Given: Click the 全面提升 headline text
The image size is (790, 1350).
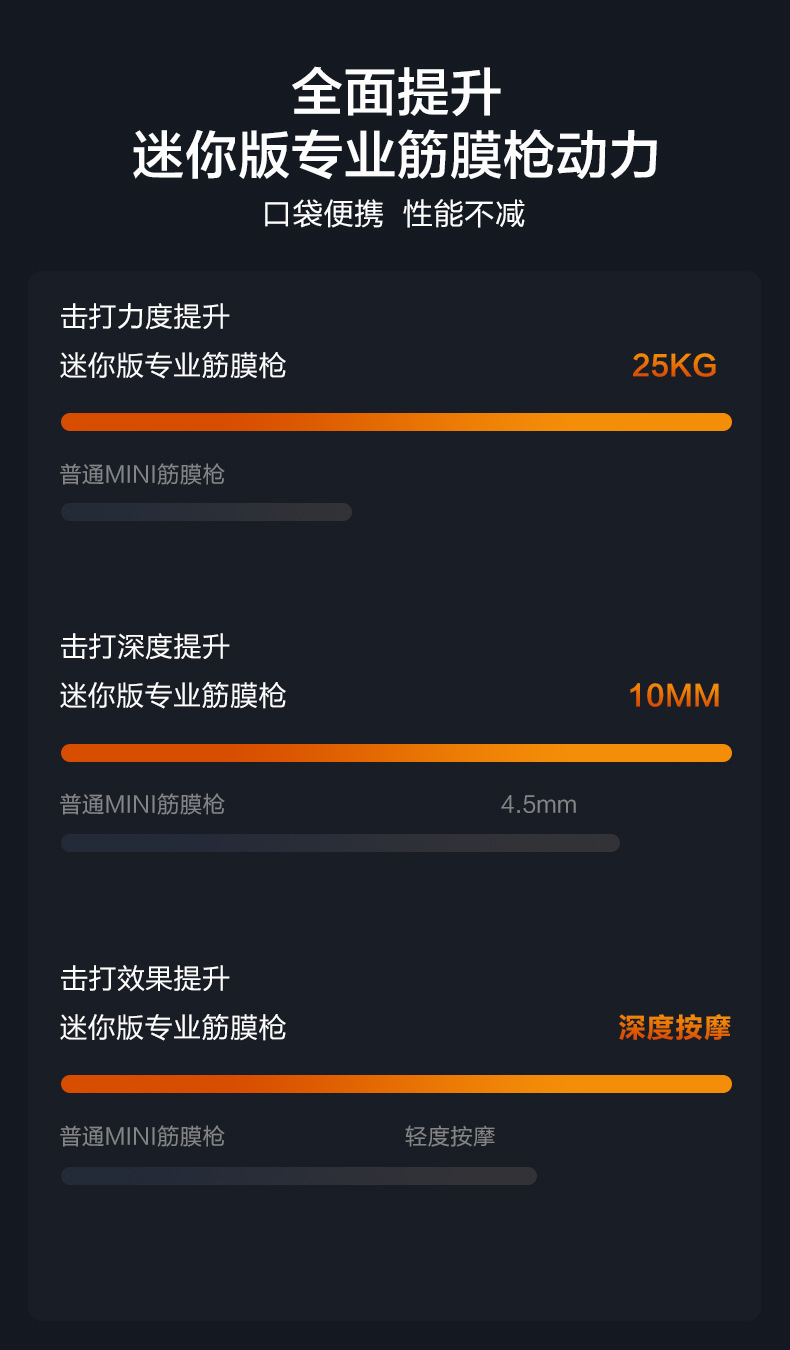Looking at the screenshot, I should (x=396, y=94).
